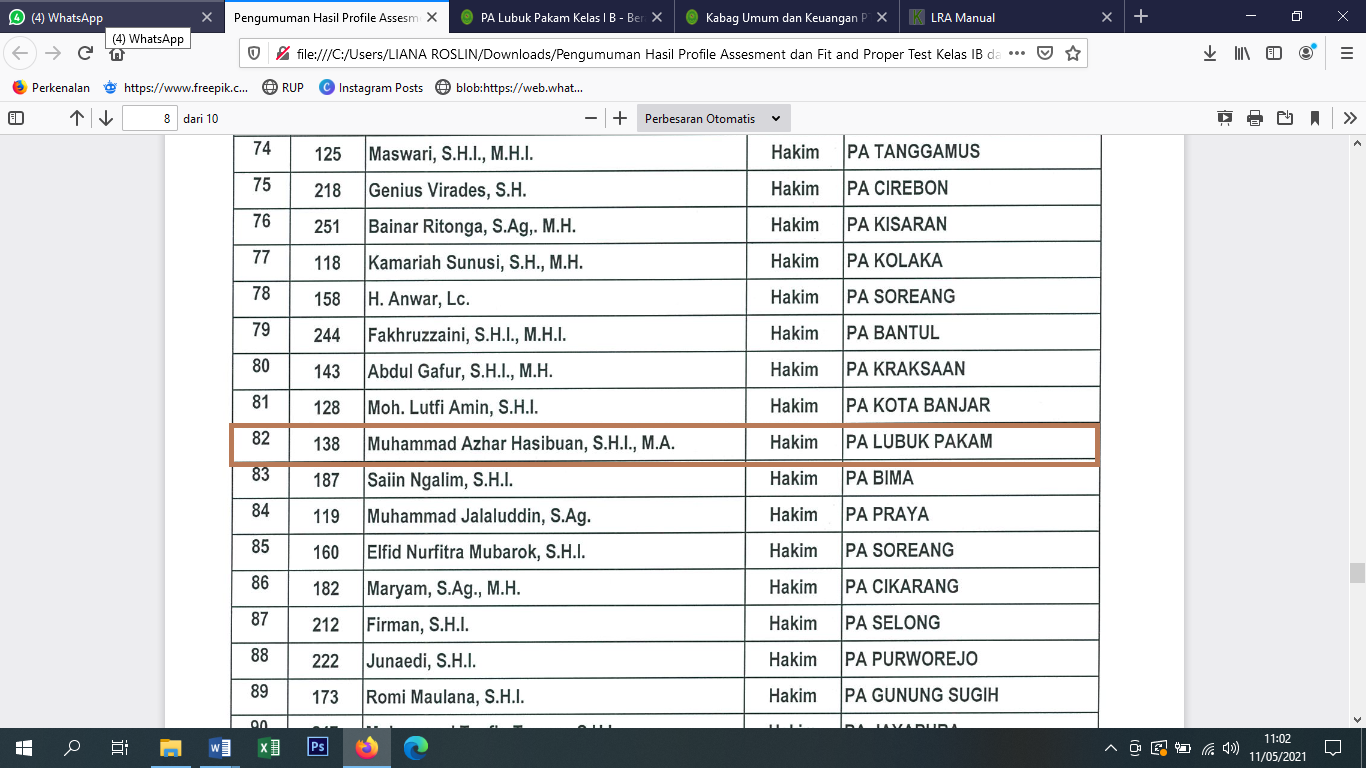1366x768 pixels.
Task: Open the Perbesaran Otomatis zoom dropdown
Action: (x=713, y=118)
